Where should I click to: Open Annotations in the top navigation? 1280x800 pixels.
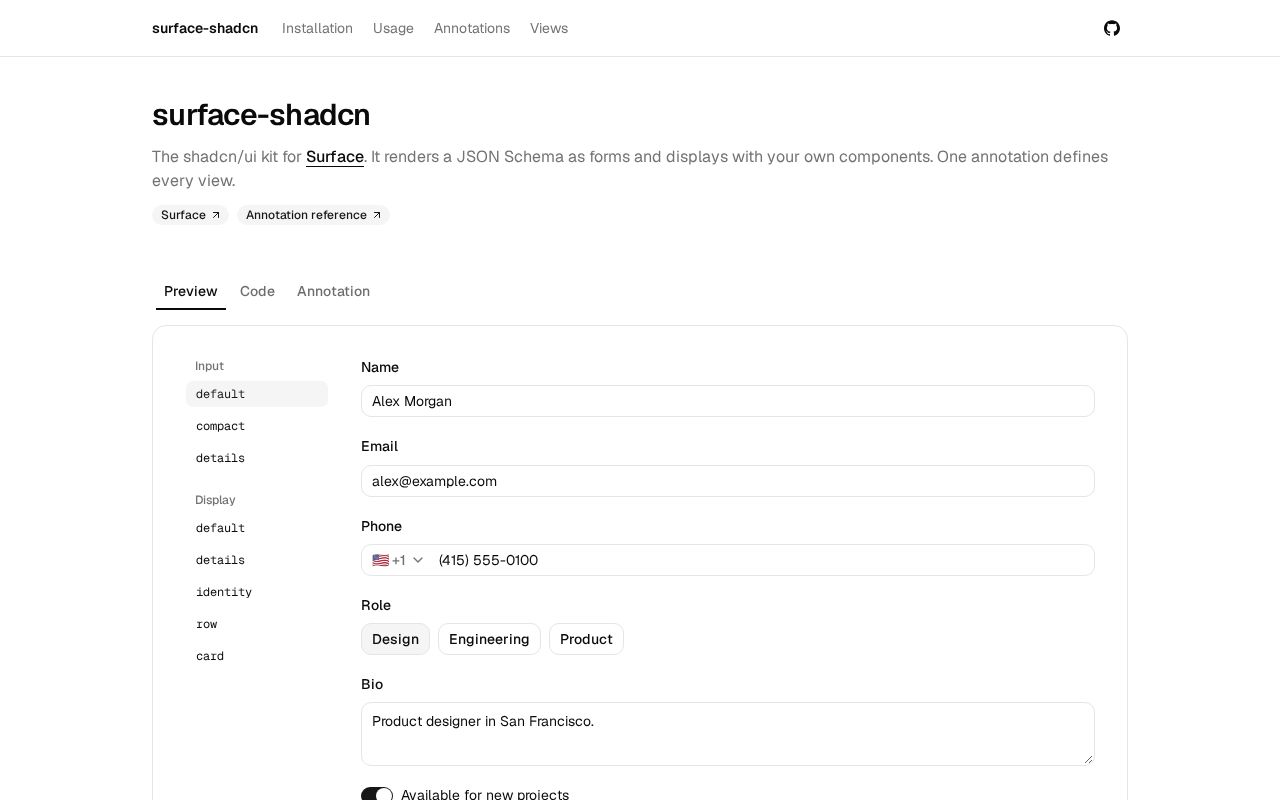pos(472,28)
